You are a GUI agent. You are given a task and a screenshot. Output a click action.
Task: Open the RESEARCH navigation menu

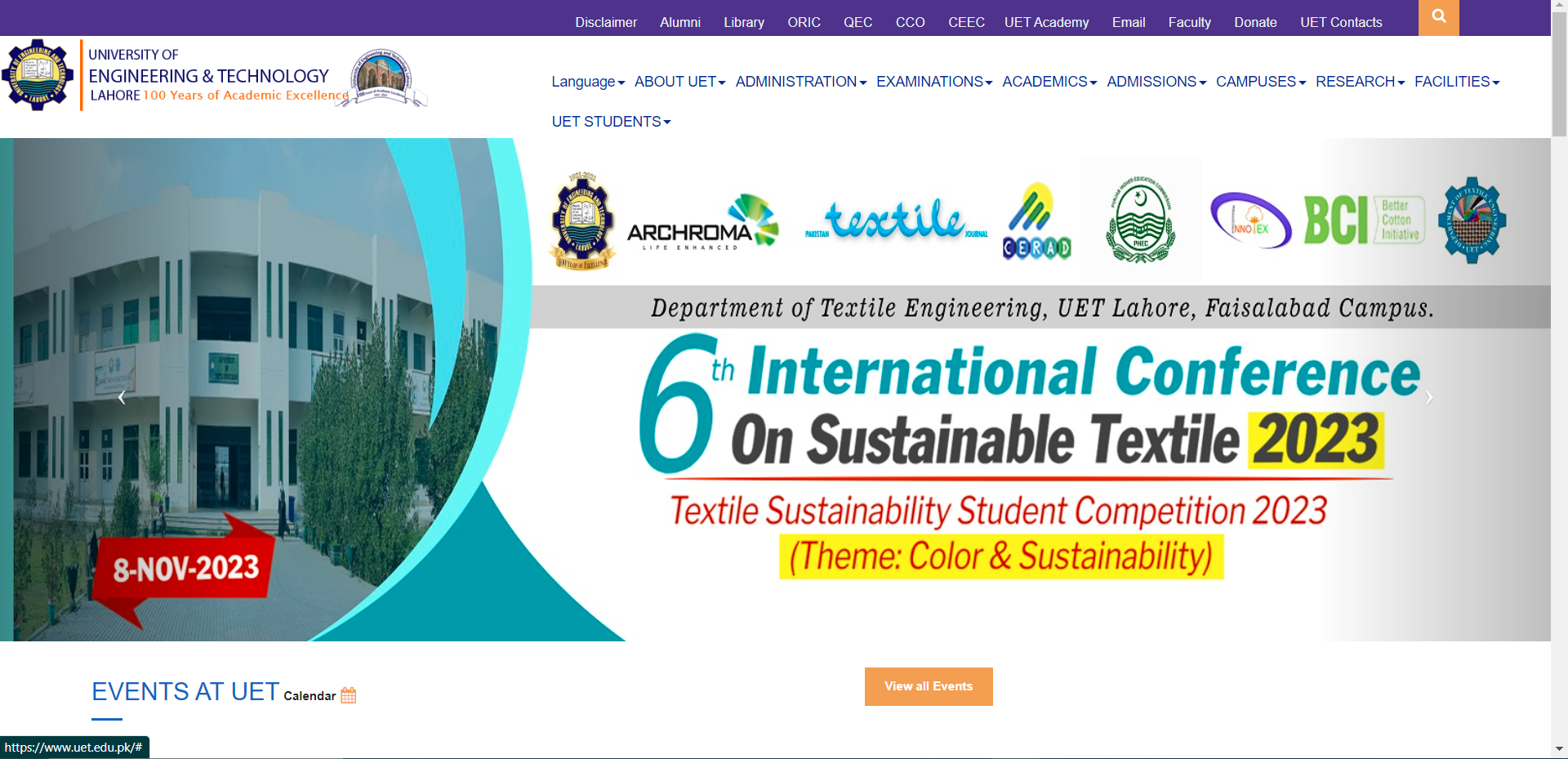coord(1360,82)
